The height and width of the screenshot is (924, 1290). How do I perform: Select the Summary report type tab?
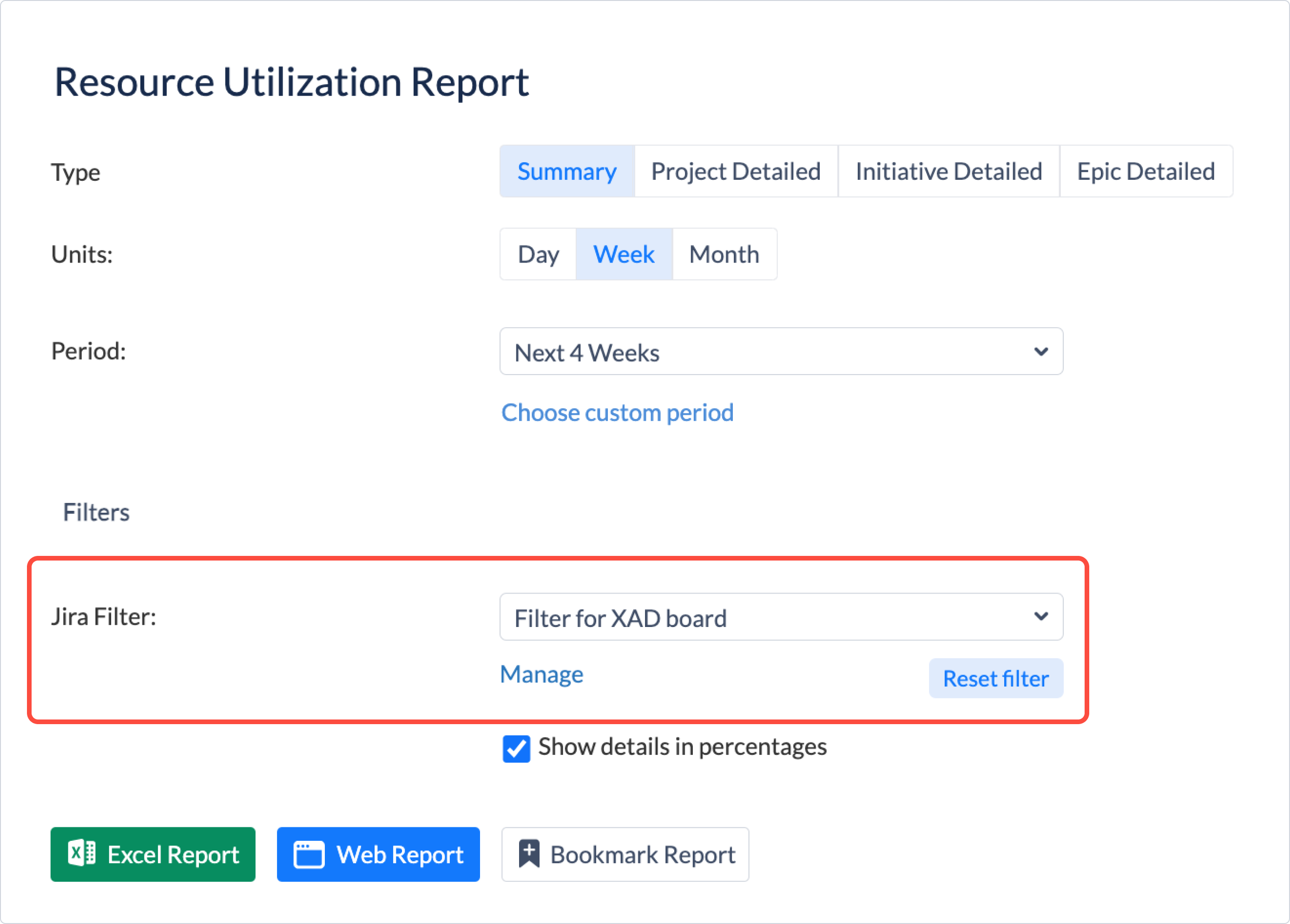(x=566, y=171)
